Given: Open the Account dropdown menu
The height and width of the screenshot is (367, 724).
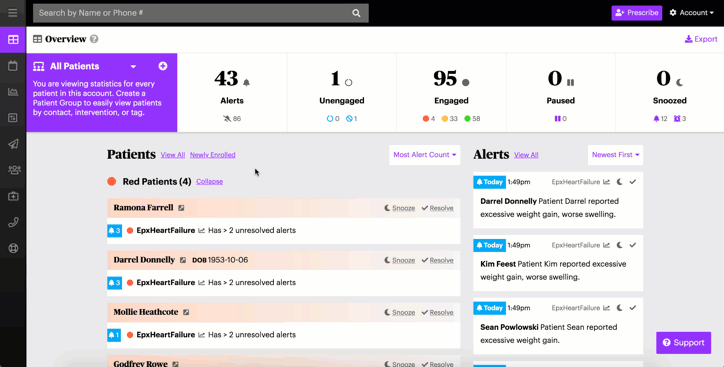Looking at the screenshot, I should (691, 13).
